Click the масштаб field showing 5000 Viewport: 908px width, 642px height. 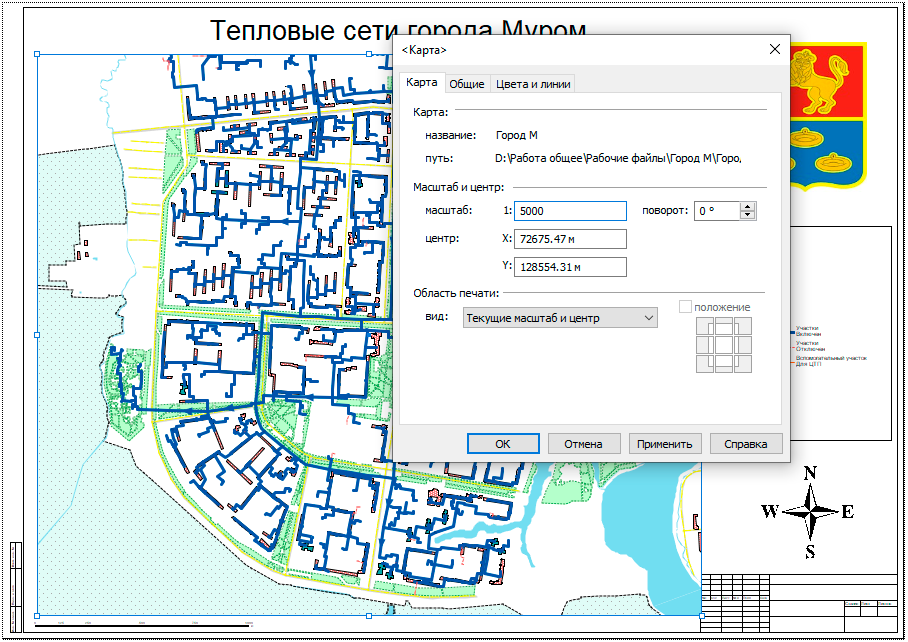tap(570, 211)
